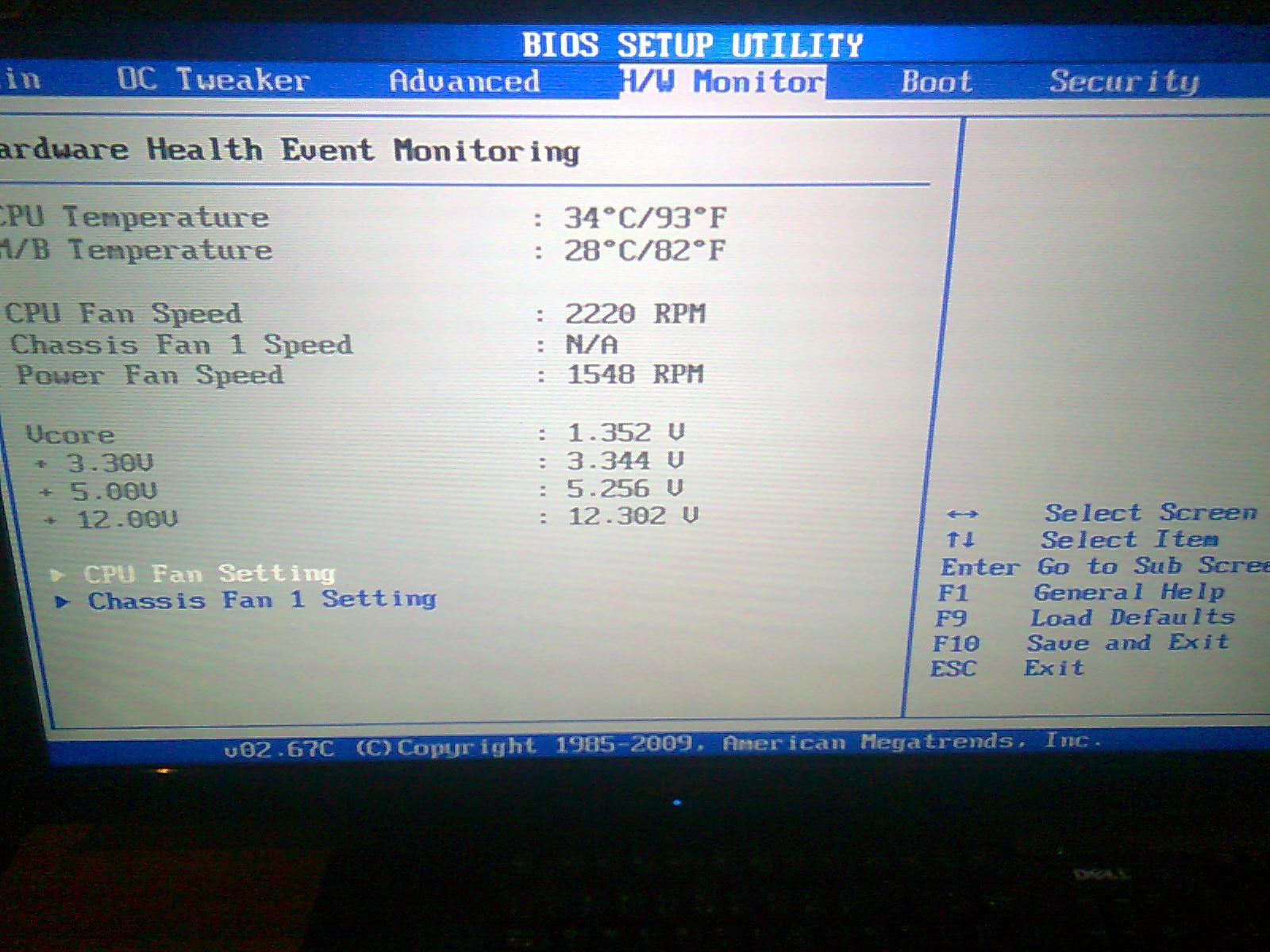Viewport: 1270px width, 952px height.
Task: Click the 5.256 V reading
Action: coord(625,489)
